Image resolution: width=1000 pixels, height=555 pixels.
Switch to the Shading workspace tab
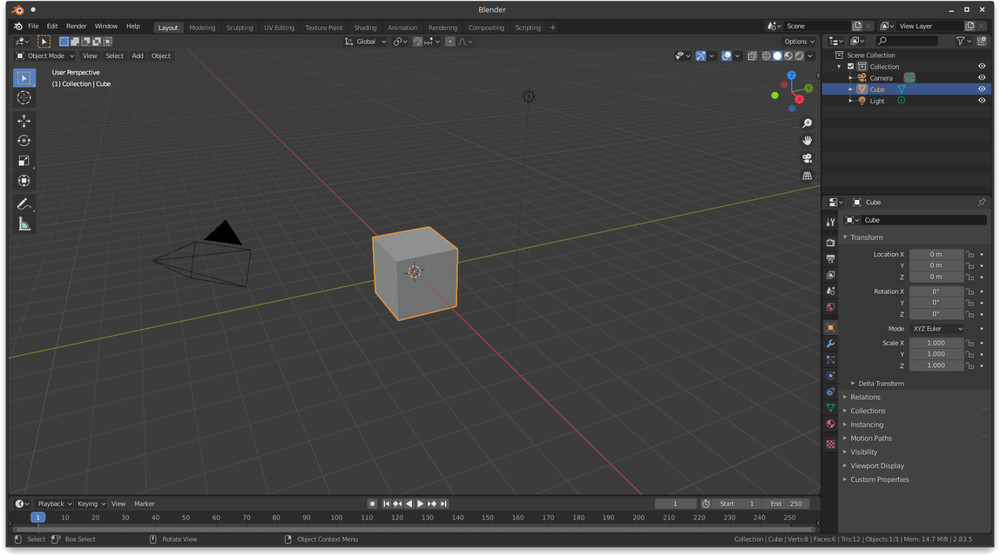365,28
